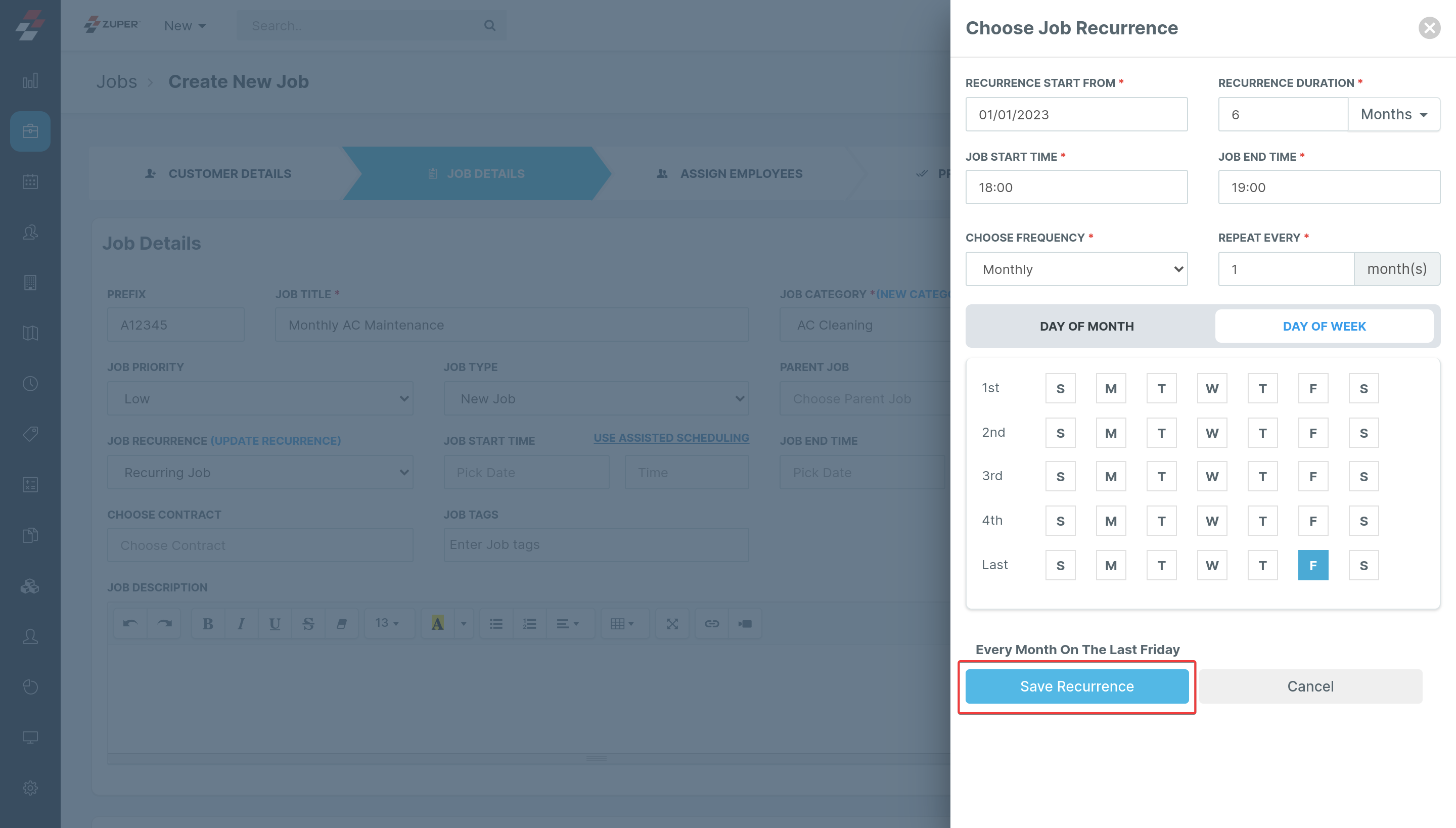Click the settings gear sidebar icon
The height and width of the screenshot is (828, 1456).
pos(30,788)
